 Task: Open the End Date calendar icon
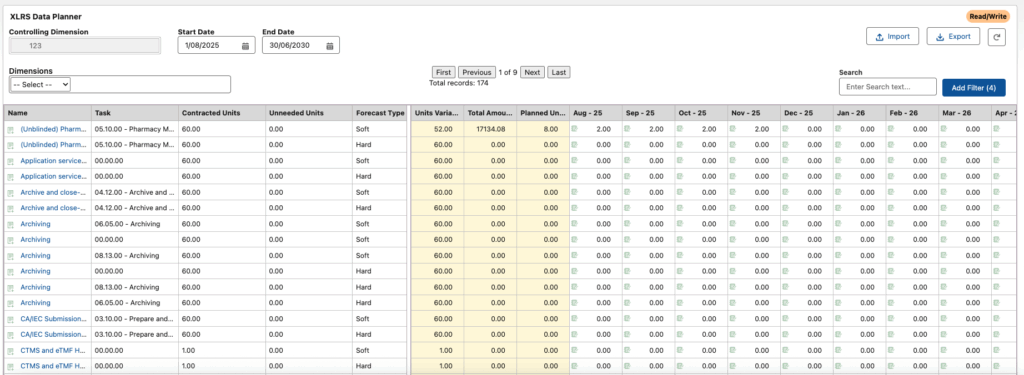pyautogui.click(x=330, y=46)
